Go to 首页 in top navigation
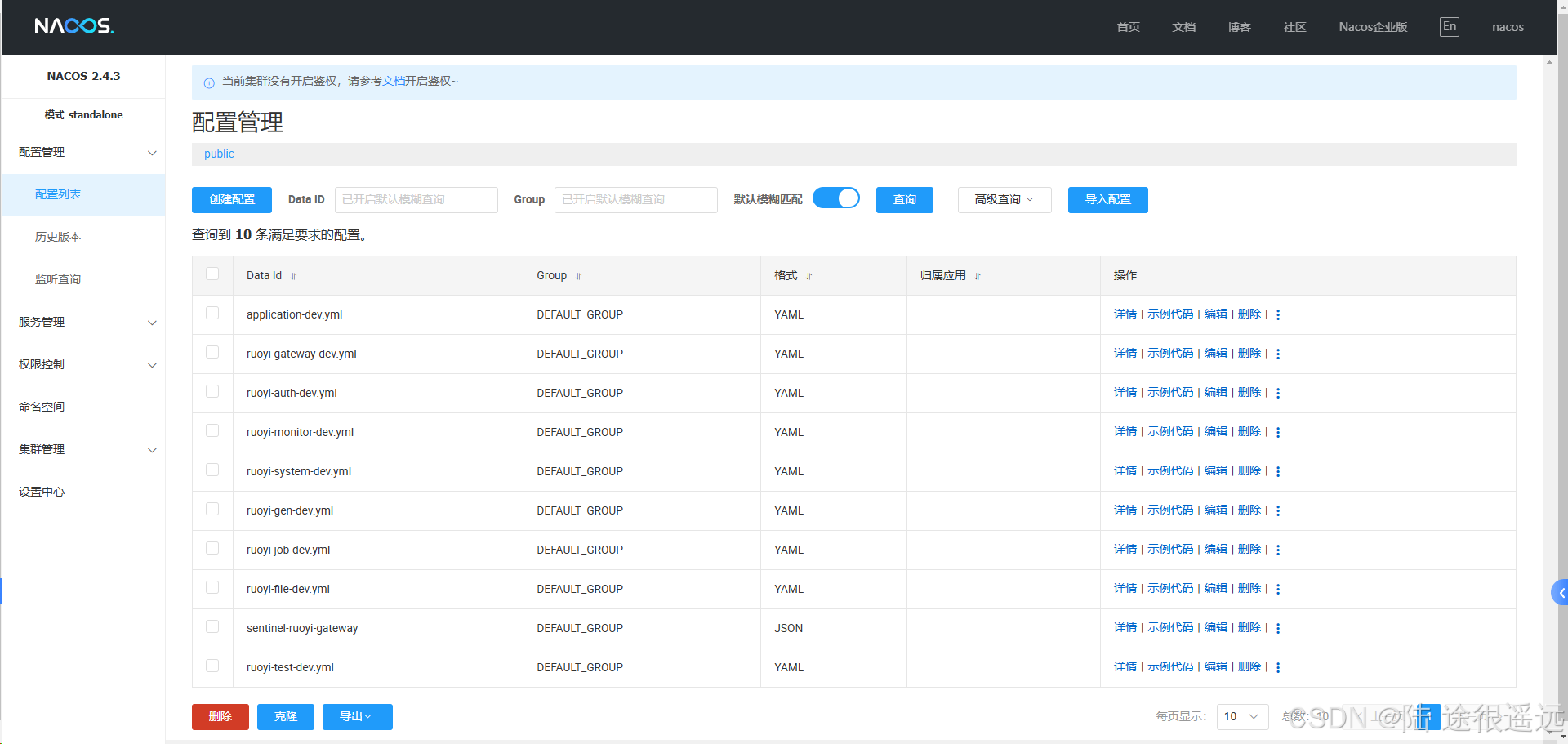Screen dimensions: 1568x744 (1129, 27)
